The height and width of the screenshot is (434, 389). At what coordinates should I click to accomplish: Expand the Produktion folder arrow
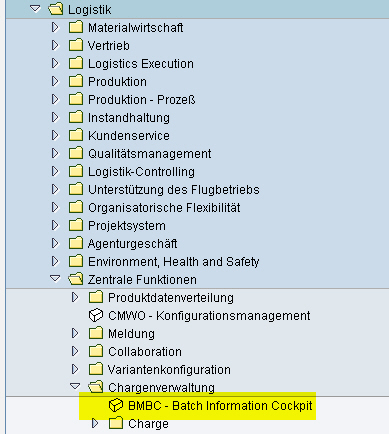coord(55,81)
